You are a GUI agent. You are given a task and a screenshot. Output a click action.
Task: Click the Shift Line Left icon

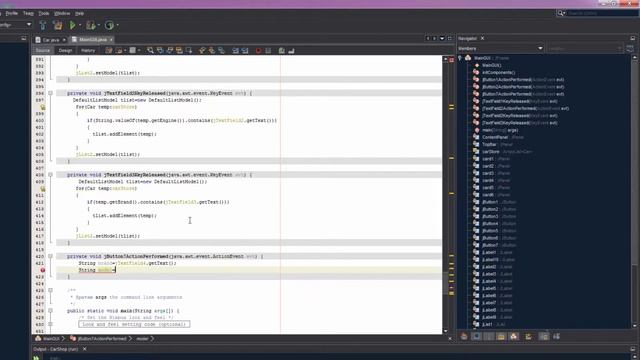(x=236, y=50)
